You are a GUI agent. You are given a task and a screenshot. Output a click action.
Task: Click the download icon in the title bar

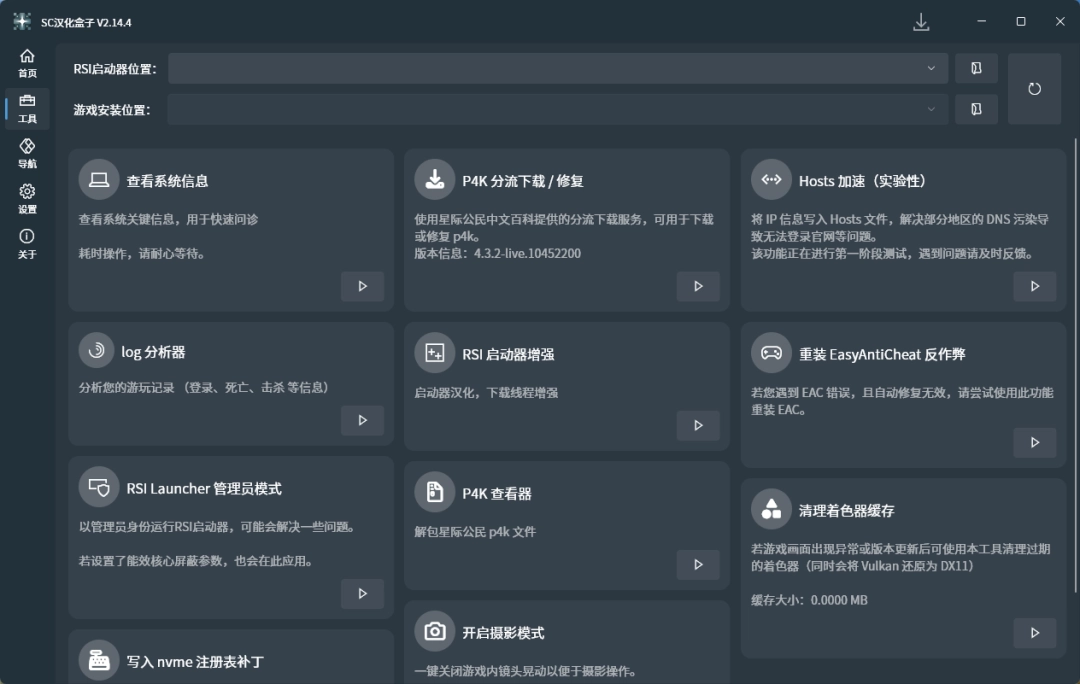921,21
